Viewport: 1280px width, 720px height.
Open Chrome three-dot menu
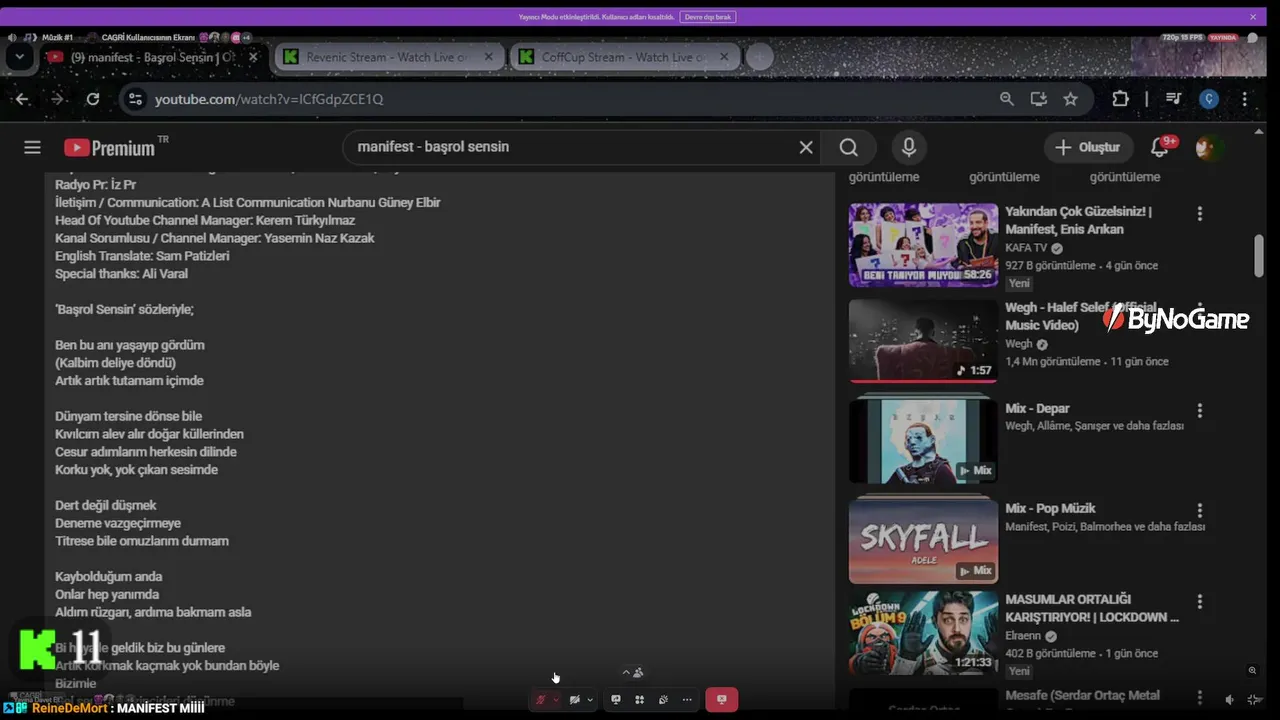(x=1245, y=99)
